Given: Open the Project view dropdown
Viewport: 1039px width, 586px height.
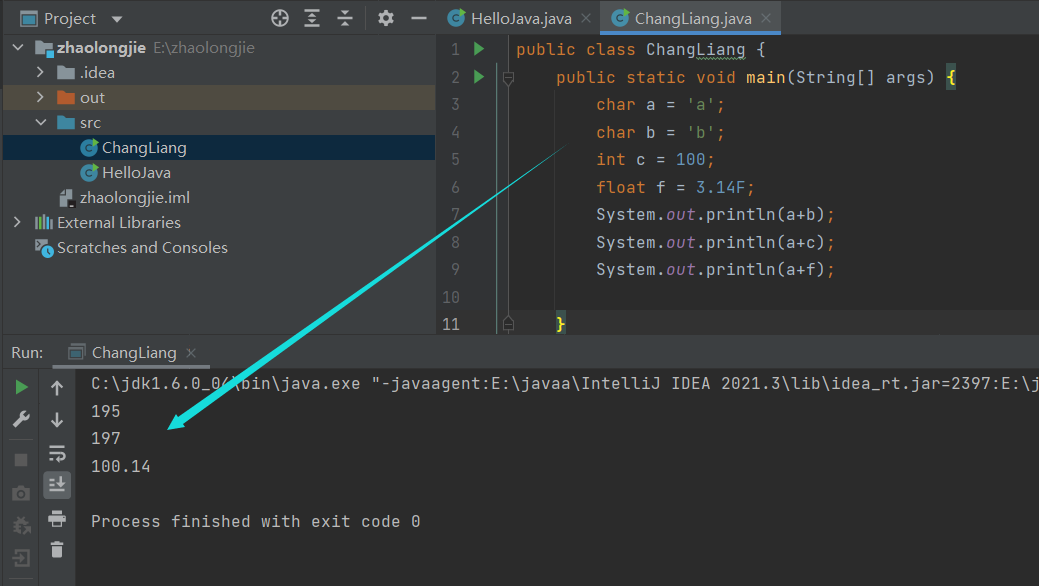Looking at the screenshot, I should tap(117, 19).
